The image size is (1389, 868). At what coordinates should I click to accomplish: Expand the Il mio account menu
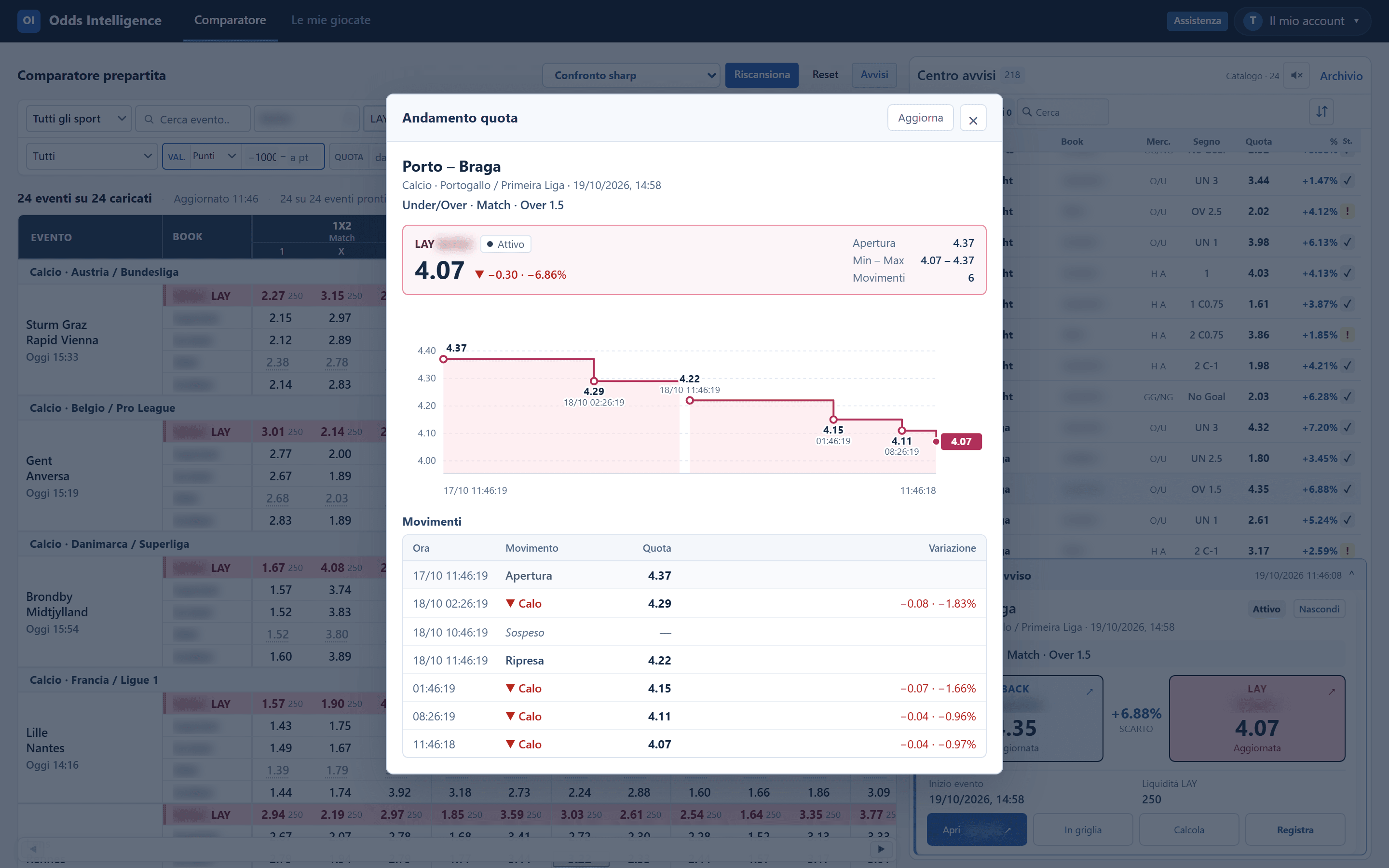(x=1302, y=21)
